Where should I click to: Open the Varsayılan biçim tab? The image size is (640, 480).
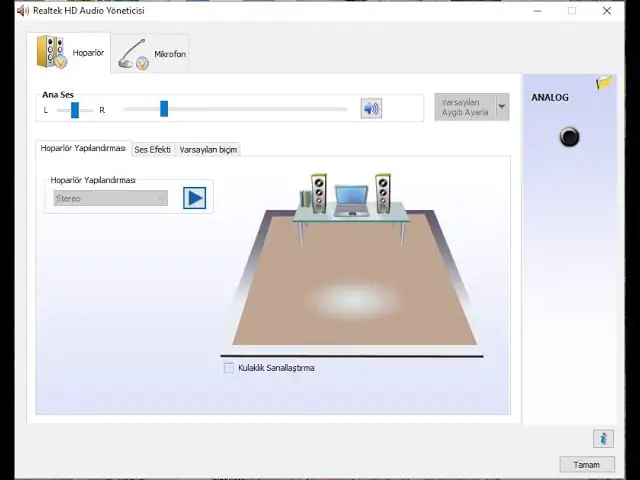[208, 149]
